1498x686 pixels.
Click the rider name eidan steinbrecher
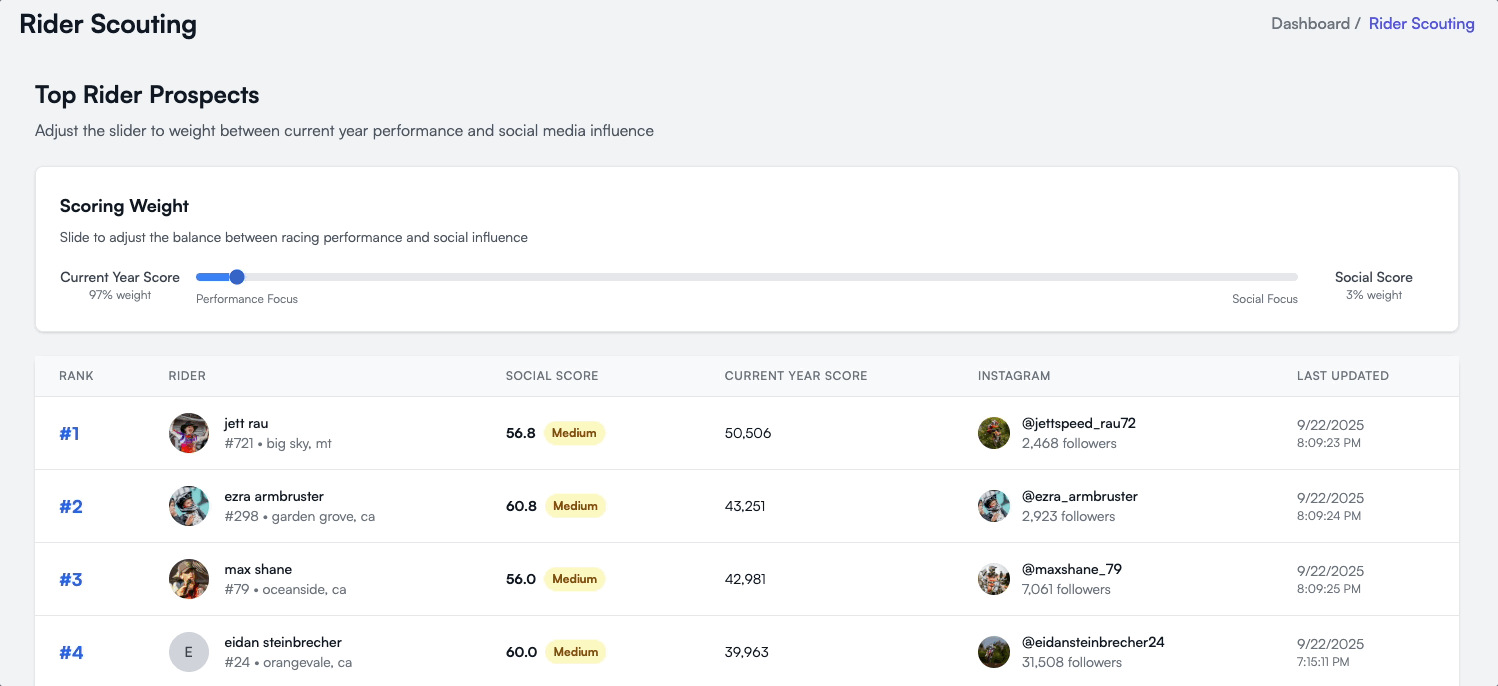[283, 642]
